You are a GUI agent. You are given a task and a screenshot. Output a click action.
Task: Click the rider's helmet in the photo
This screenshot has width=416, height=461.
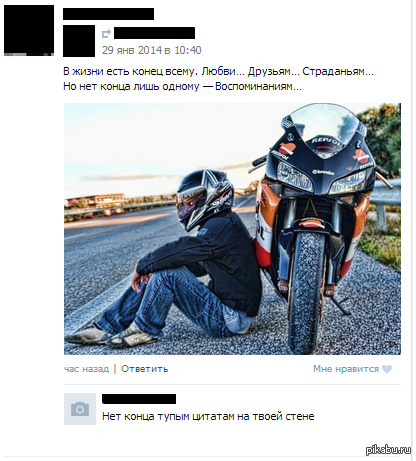coord(204,198)
